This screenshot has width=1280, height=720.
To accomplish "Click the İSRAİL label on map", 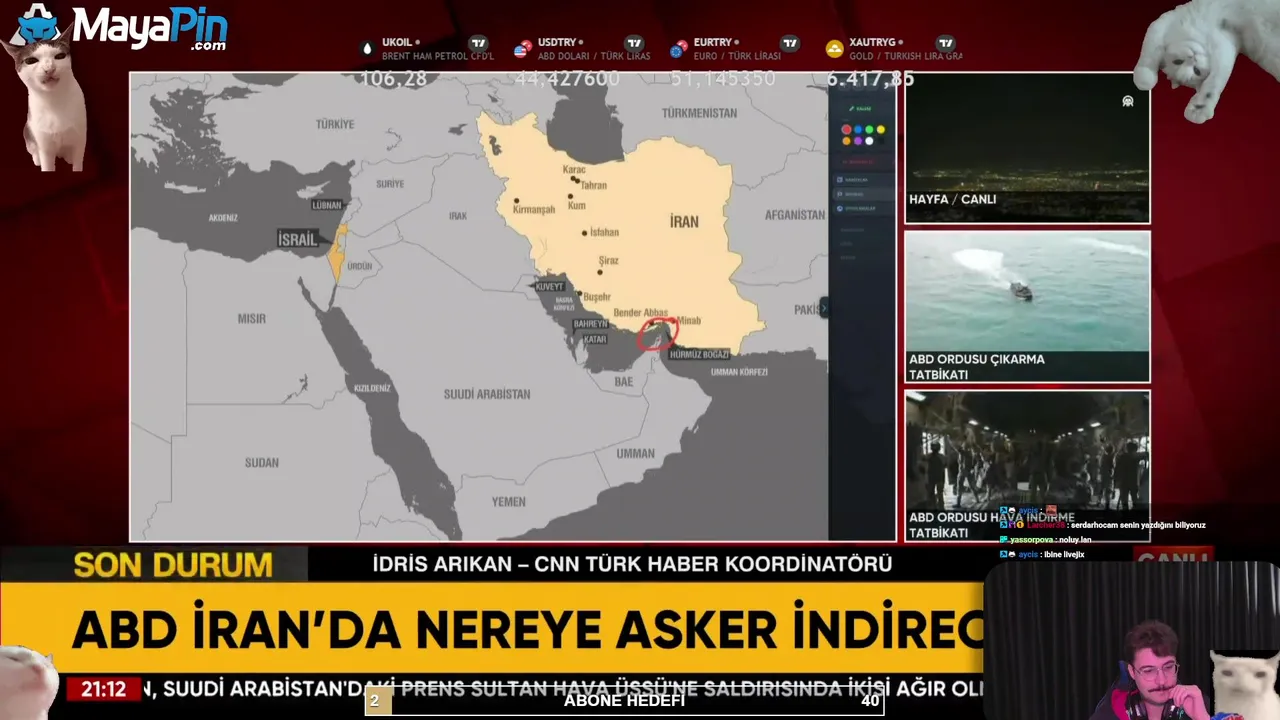I will tap(297, 239).
